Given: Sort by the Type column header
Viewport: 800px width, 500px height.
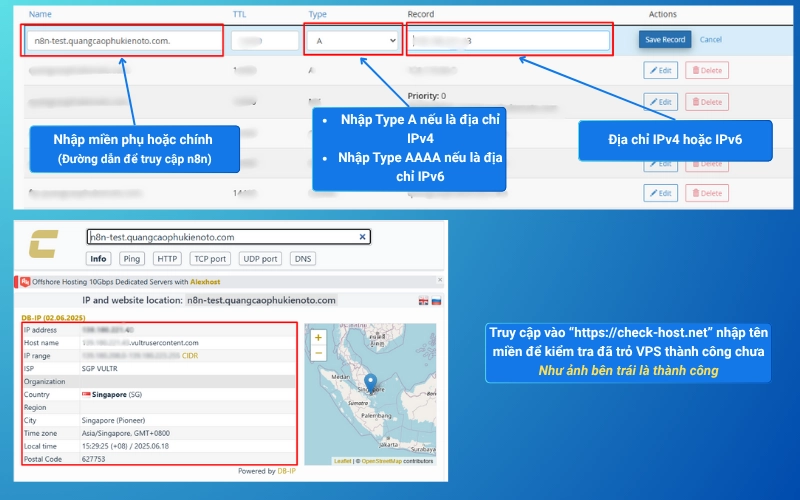Looking at the screenshot, I should click(x=317, y=14).
